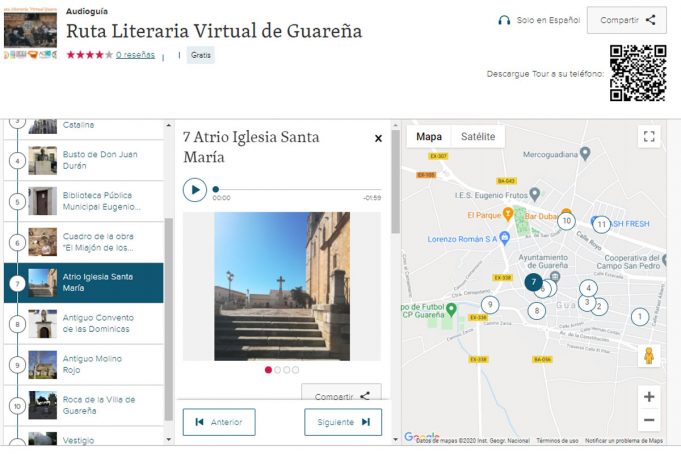Select map marker number 9
This screenshot has height=454, width=681.
pos(489,304)
